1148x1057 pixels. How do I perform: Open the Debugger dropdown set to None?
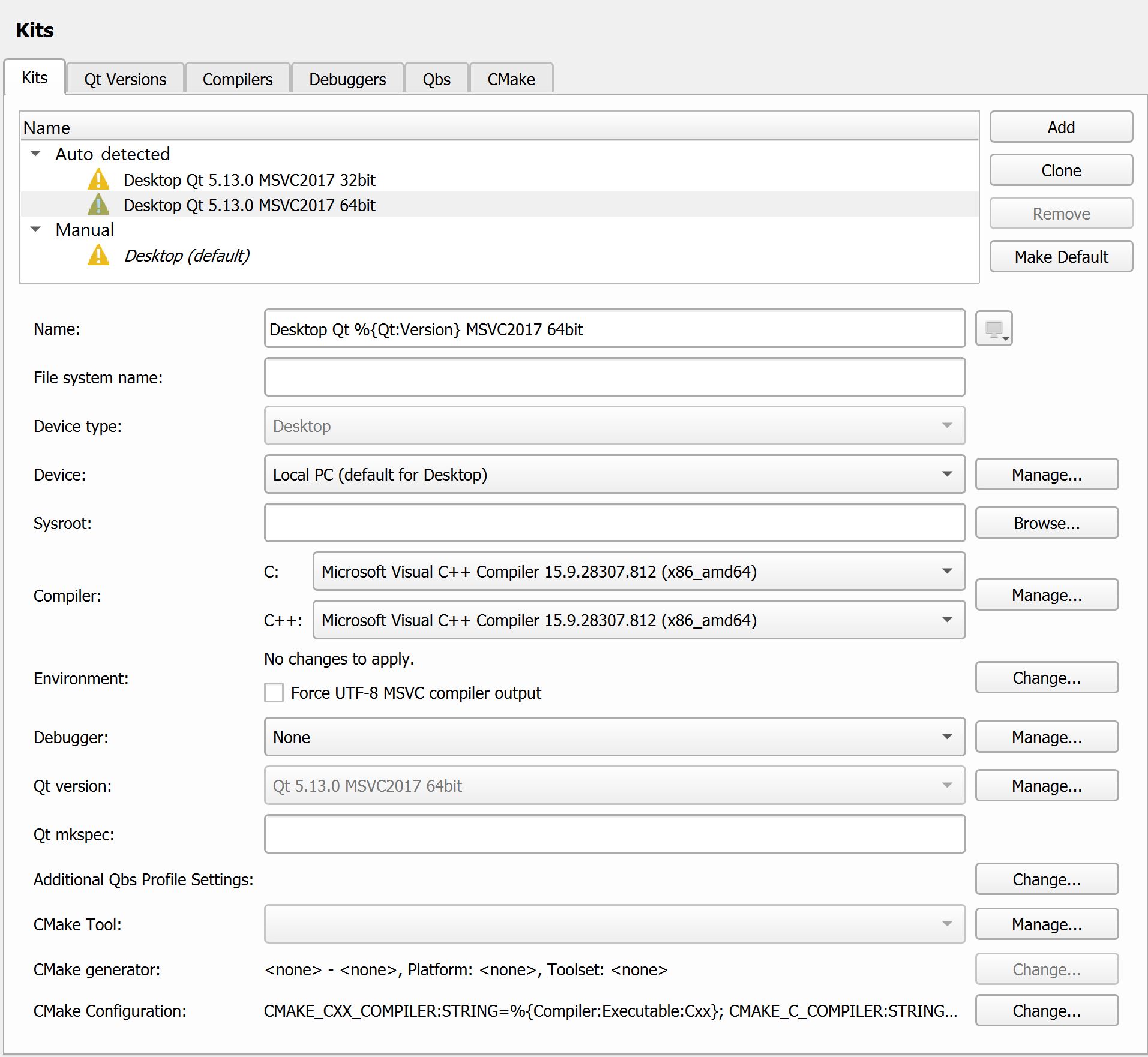[614, 737]
